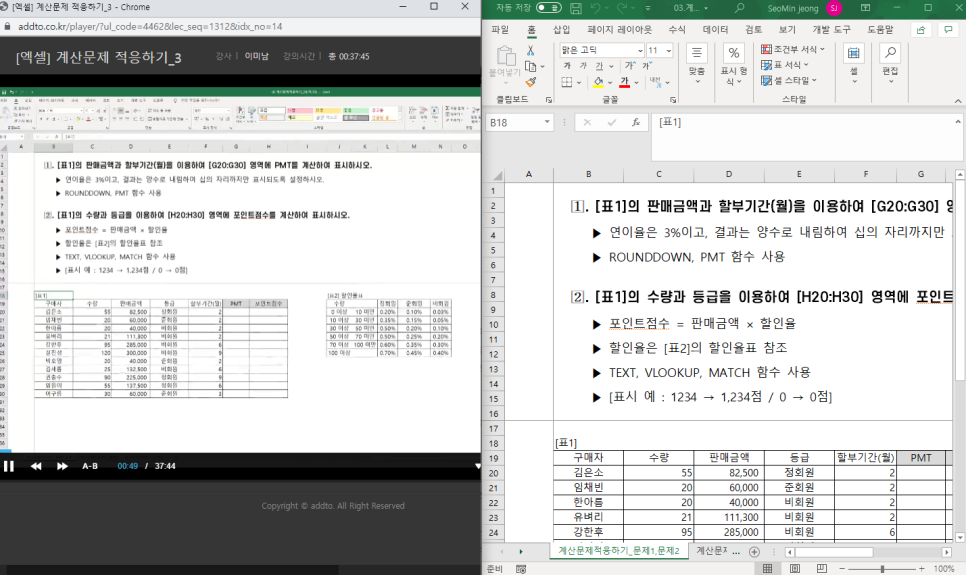Switch to the Insert ribbon tab

(x=561, y=30)
